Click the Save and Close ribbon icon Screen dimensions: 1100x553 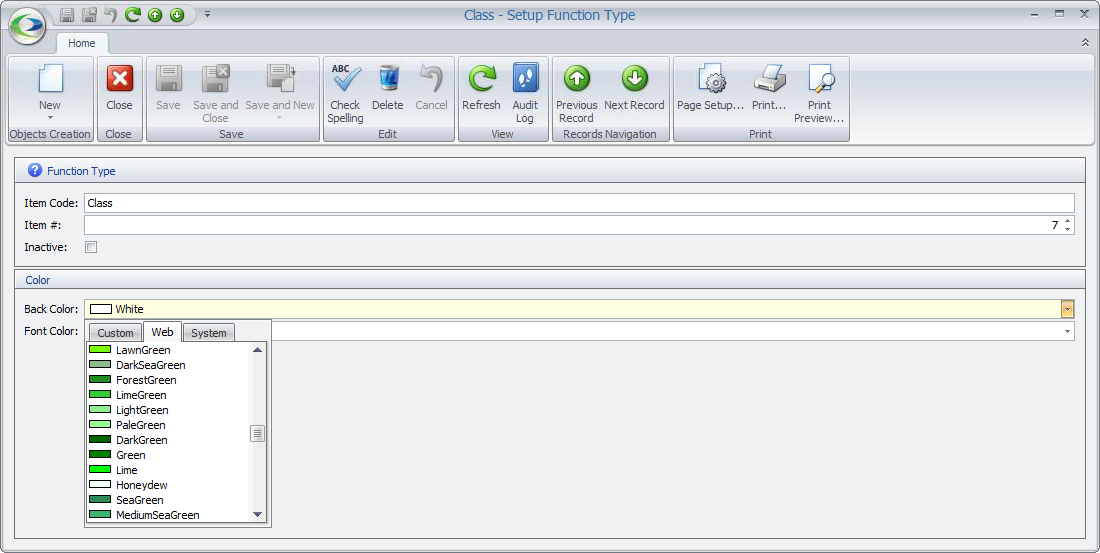pos(215,78)
